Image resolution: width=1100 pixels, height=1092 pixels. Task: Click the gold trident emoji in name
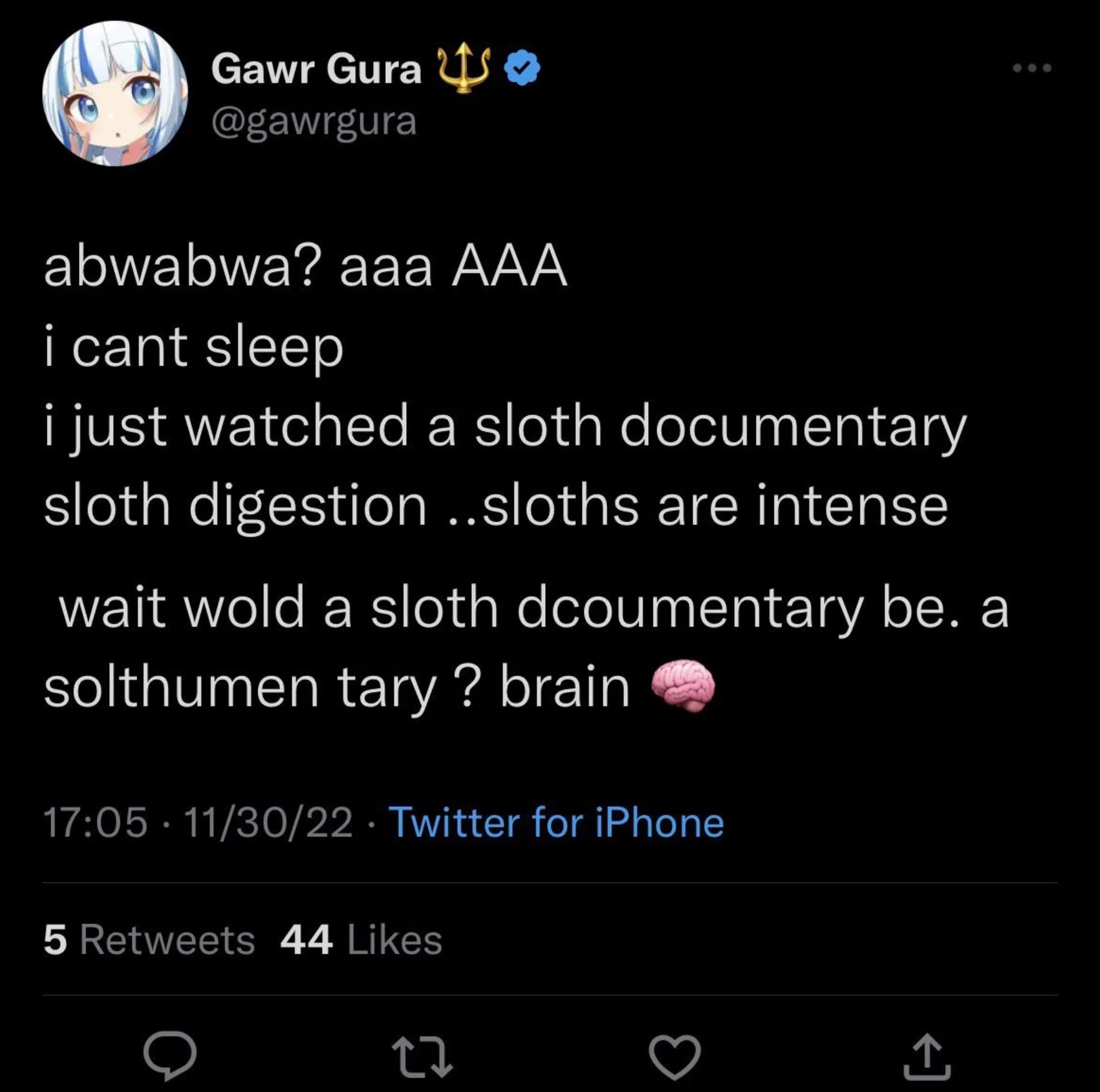(462, 68)
